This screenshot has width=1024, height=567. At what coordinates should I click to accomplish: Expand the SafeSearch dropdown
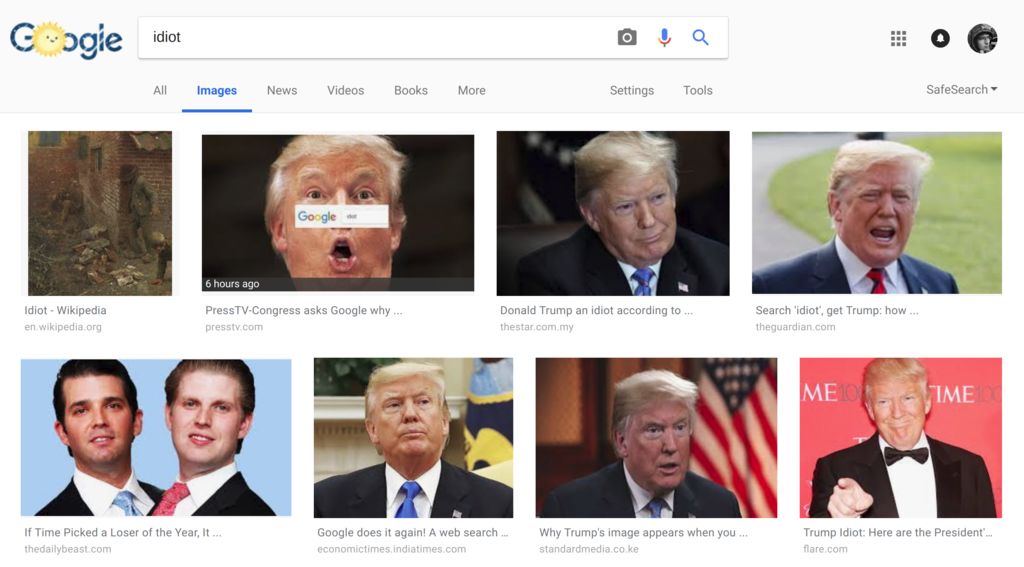962,90
